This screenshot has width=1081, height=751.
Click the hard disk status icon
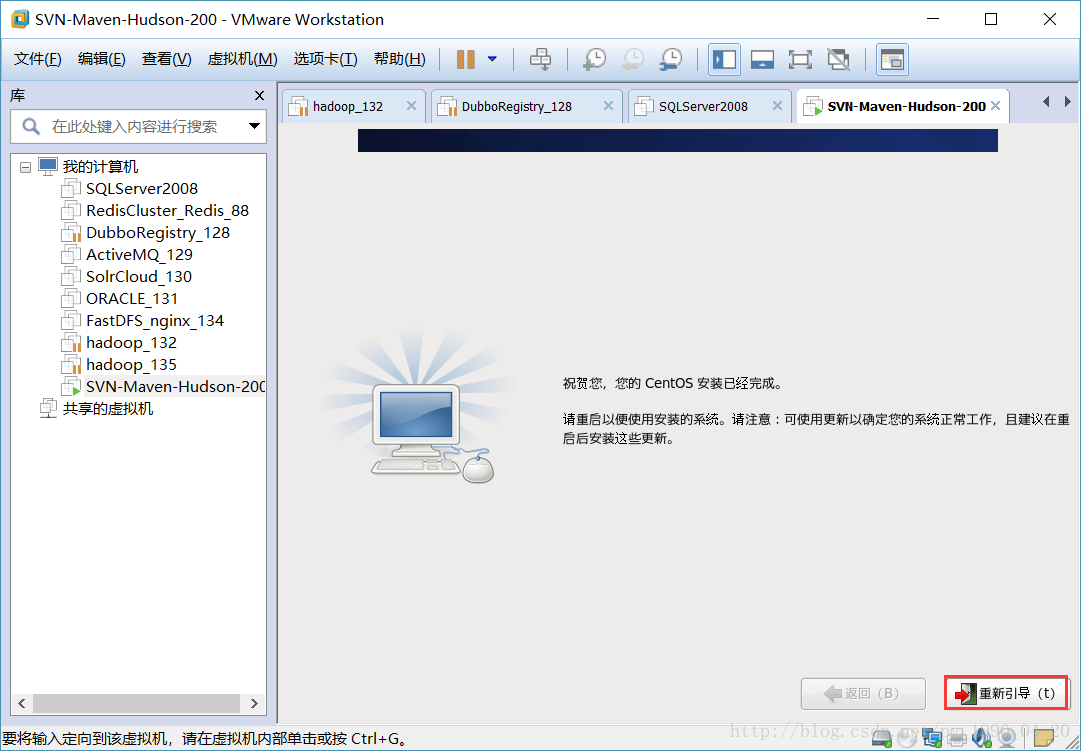[882, 739]
